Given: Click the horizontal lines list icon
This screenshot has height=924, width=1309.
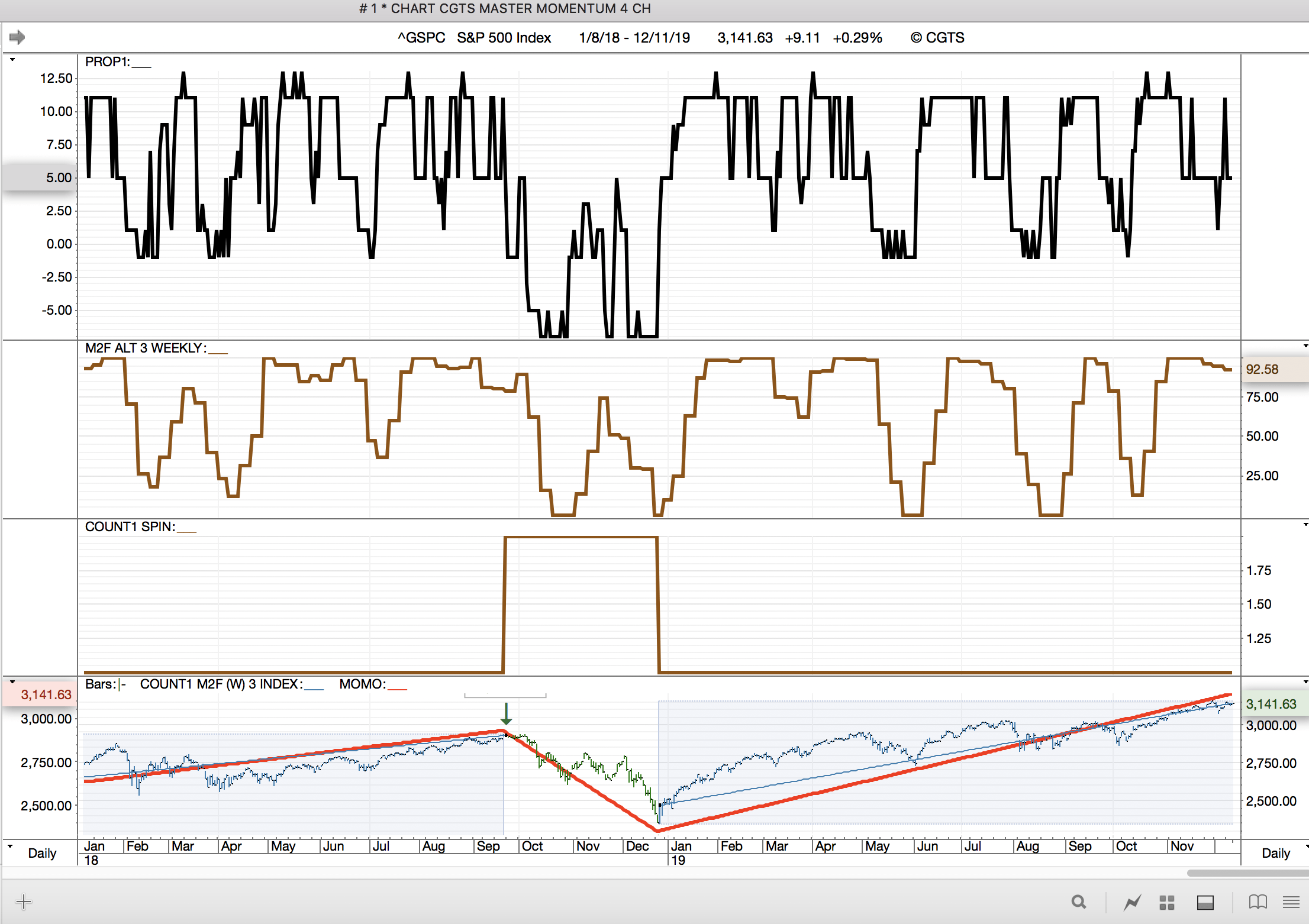Looking at the screenshot, I should (x=1291, y=902).
